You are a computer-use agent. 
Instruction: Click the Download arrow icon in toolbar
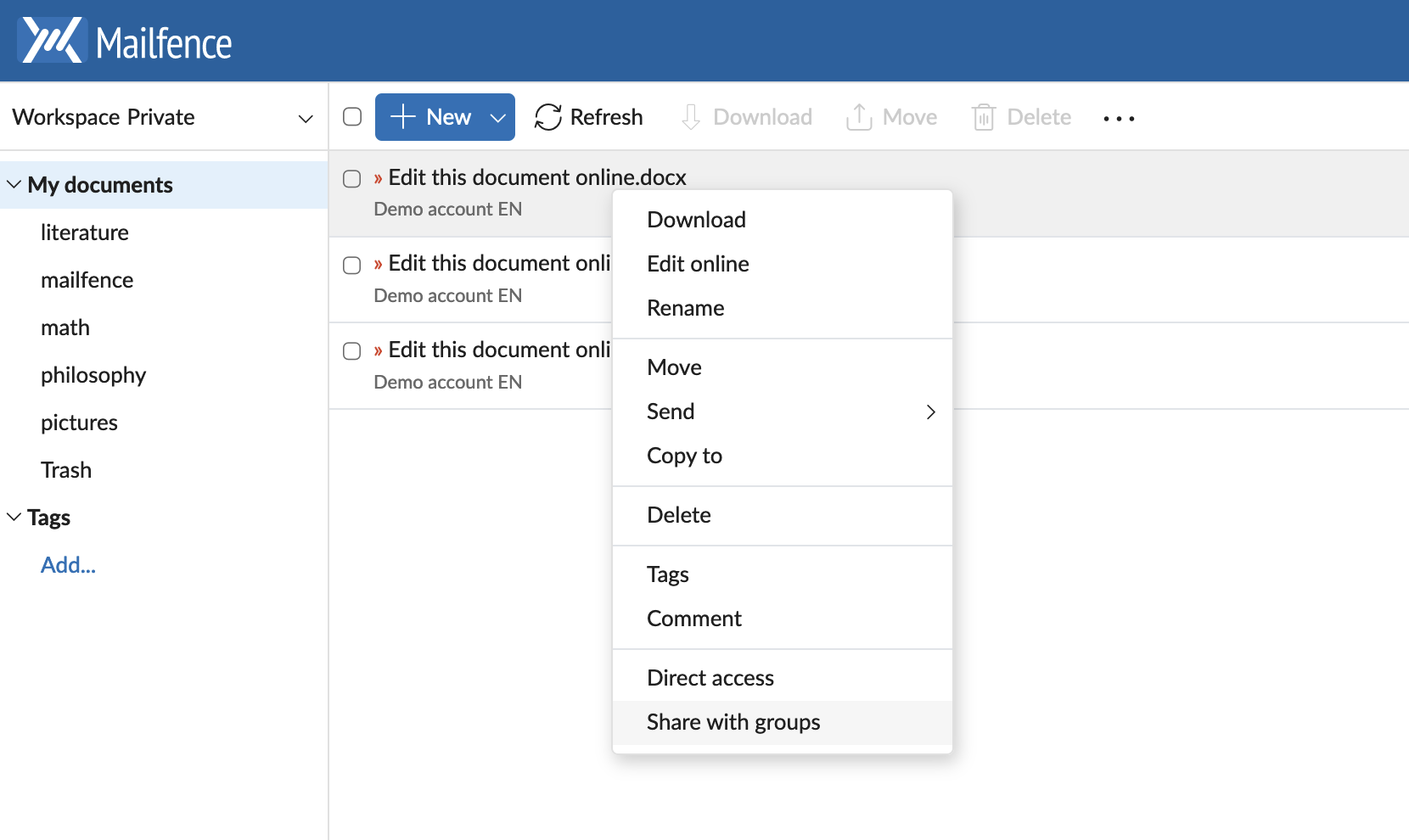pos(691,117)
